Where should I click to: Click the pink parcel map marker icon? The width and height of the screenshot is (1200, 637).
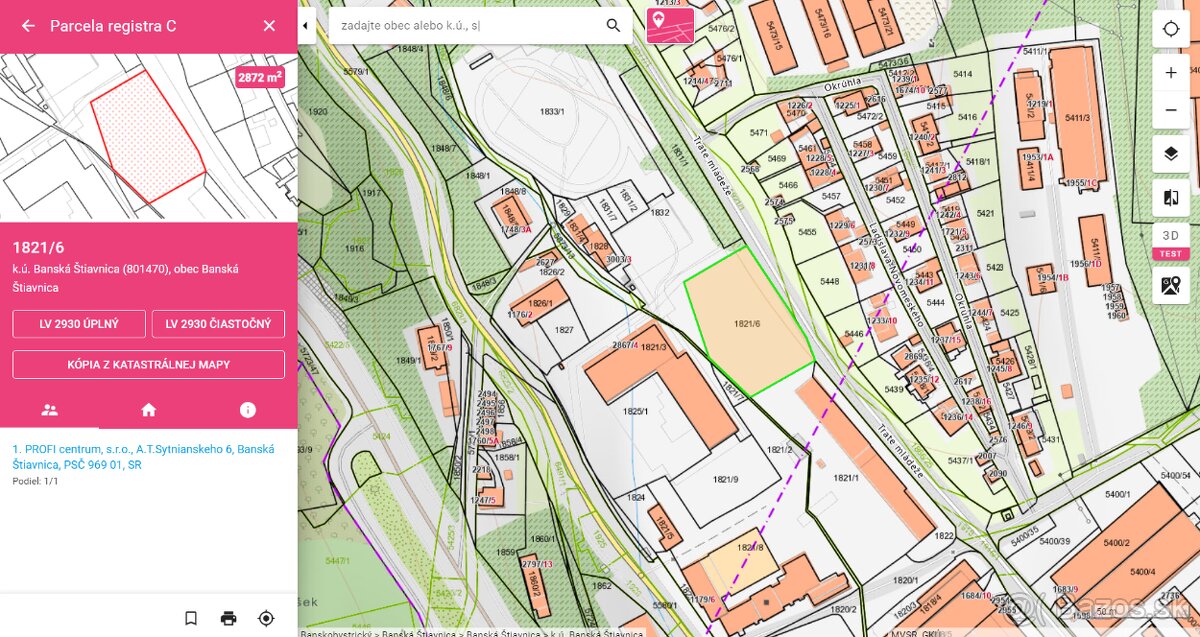tap(670, 25)
